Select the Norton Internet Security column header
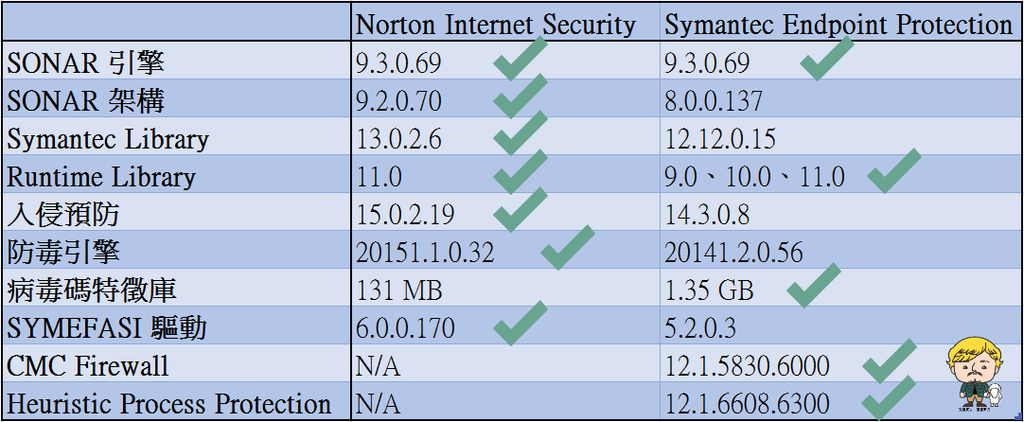 tap(496, 24)
